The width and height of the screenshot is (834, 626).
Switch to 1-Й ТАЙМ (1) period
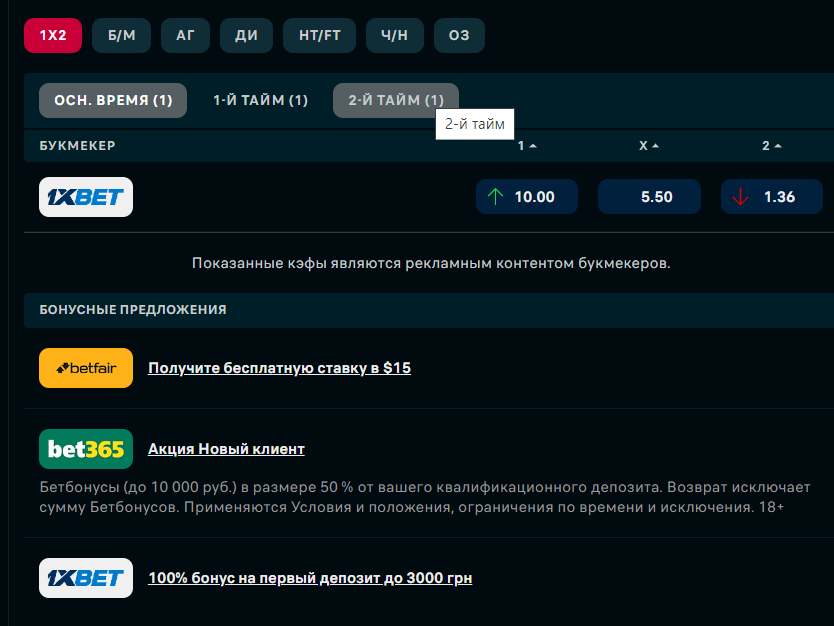260,101
